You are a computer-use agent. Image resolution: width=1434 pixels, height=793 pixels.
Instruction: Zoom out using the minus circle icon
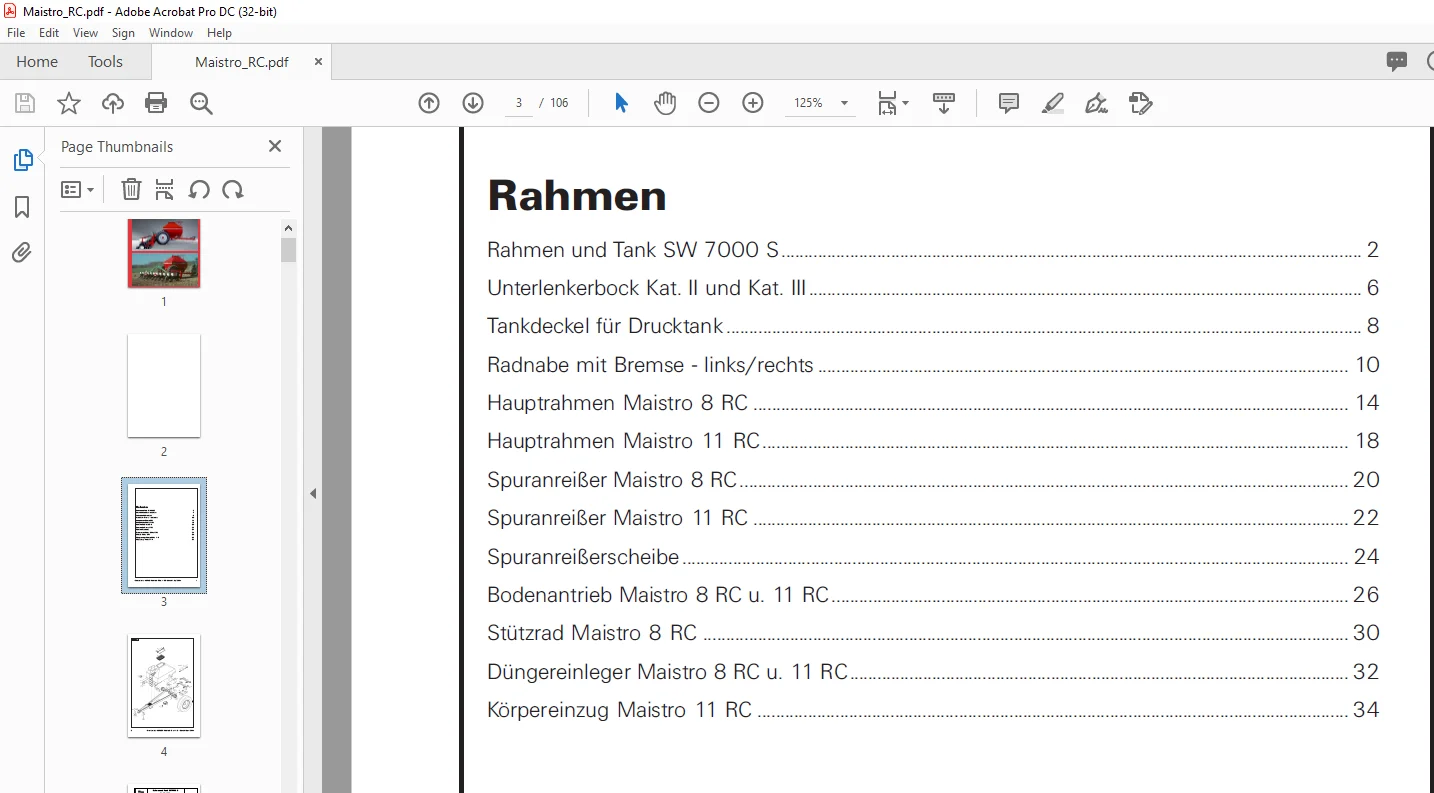coord(709,103)
